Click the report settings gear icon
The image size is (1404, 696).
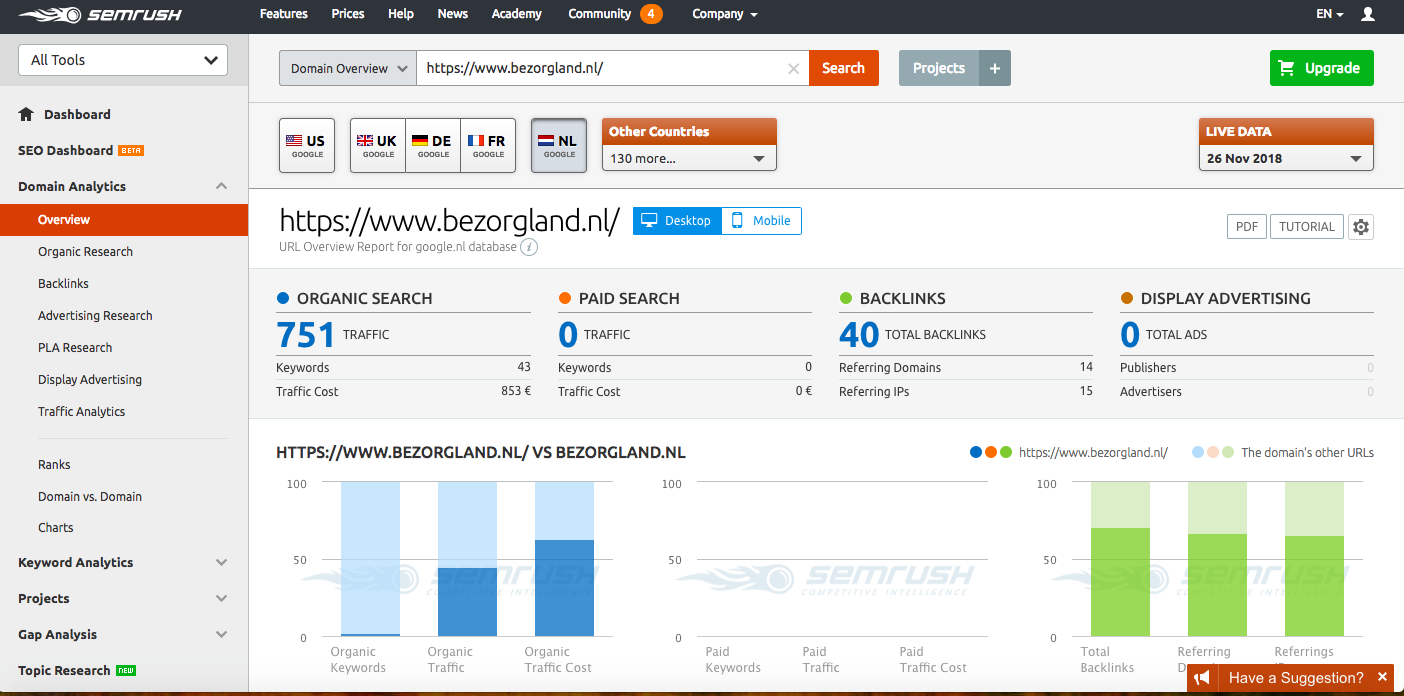(x=1360, y=227)
